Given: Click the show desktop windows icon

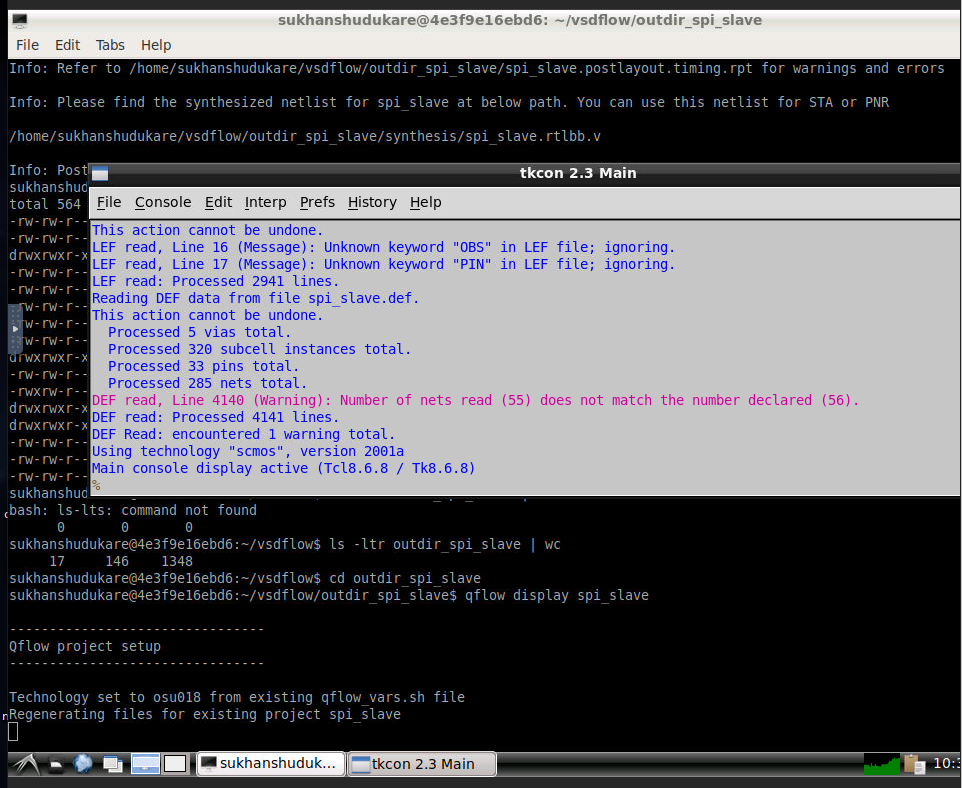Looking at the screenshot, I should pyautogui.click(x=113, y=764).
